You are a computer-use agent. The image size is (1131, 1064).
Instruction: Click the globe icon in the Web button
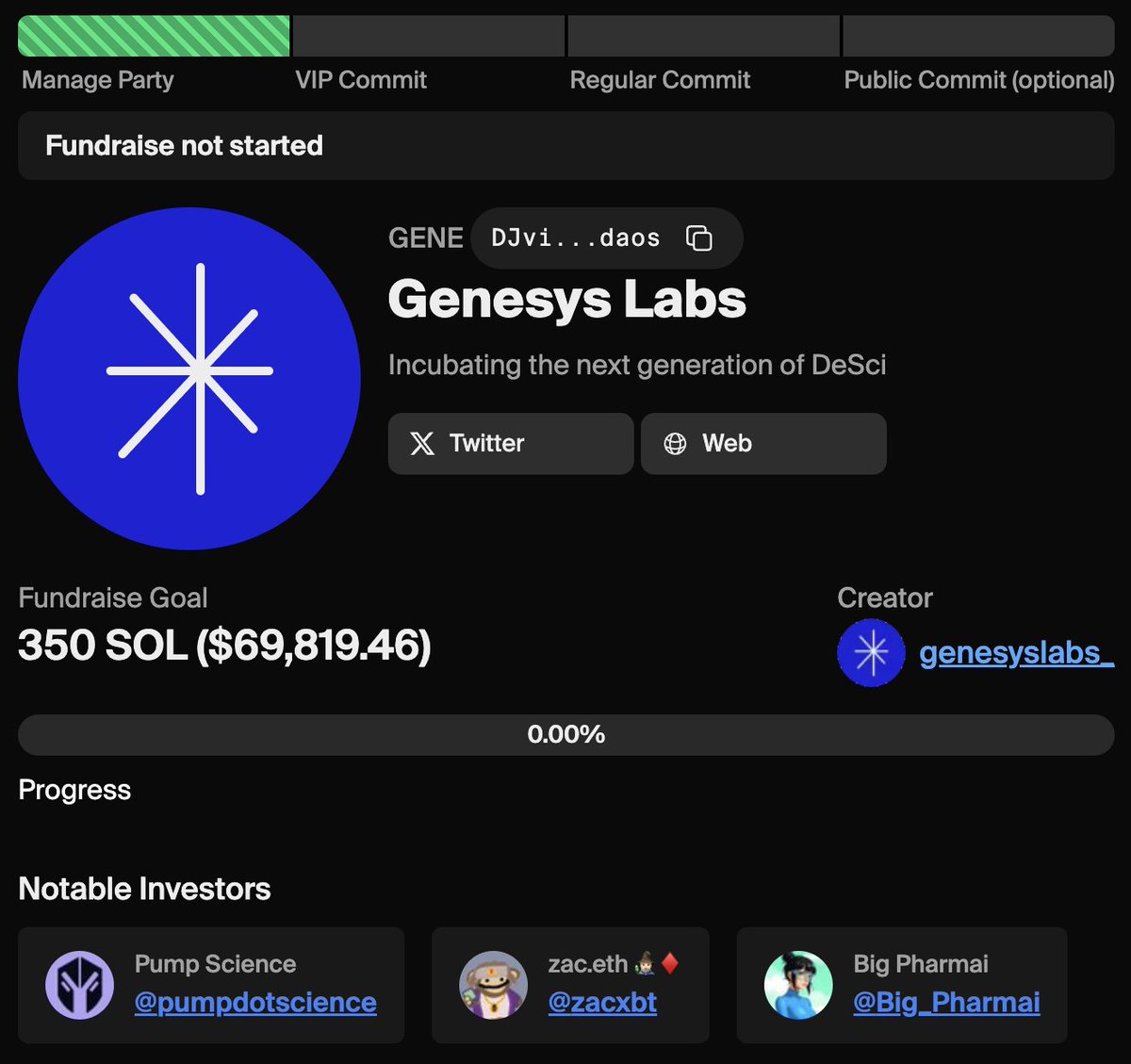(675, 443)
